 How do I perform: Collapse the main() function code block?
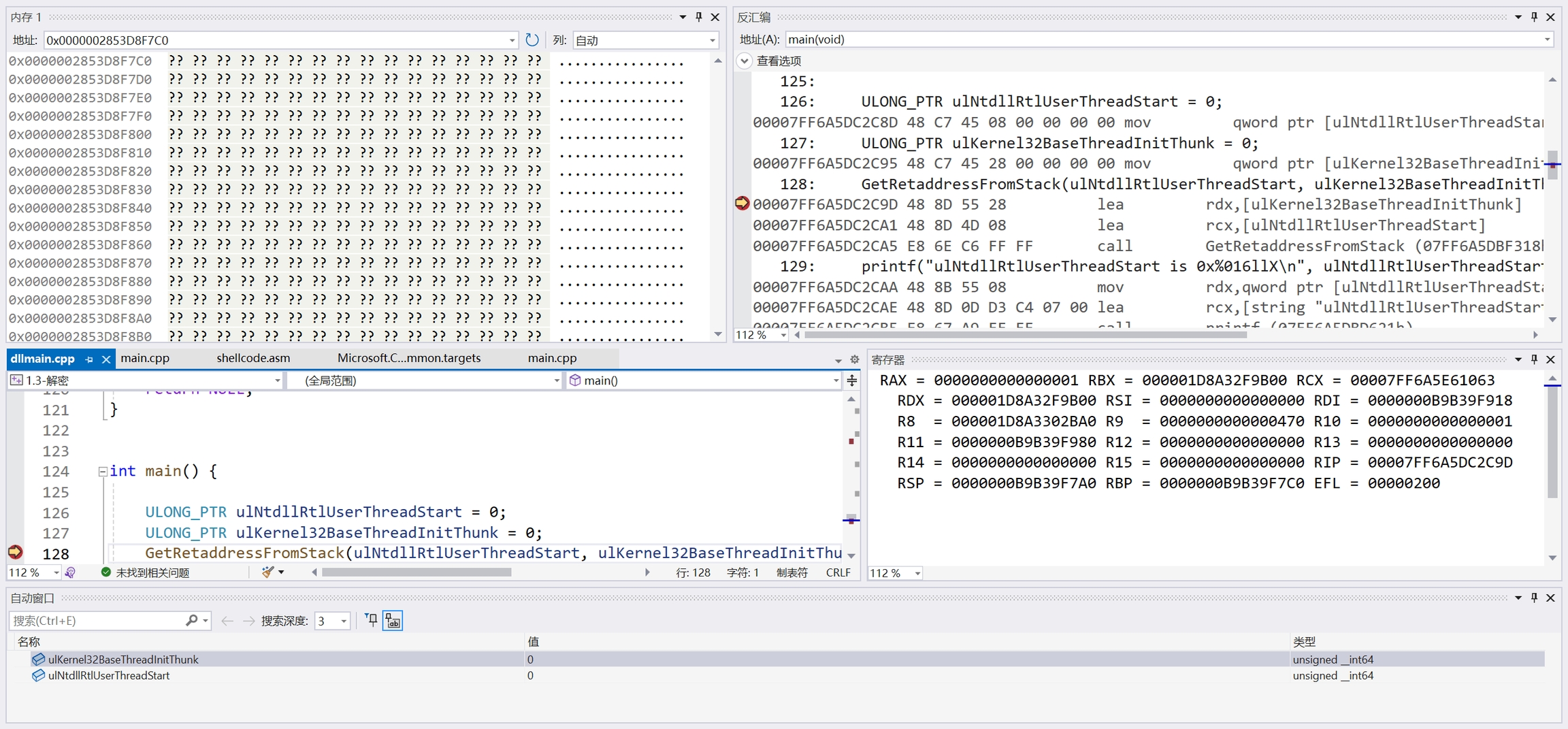click(x=102, y=471)
